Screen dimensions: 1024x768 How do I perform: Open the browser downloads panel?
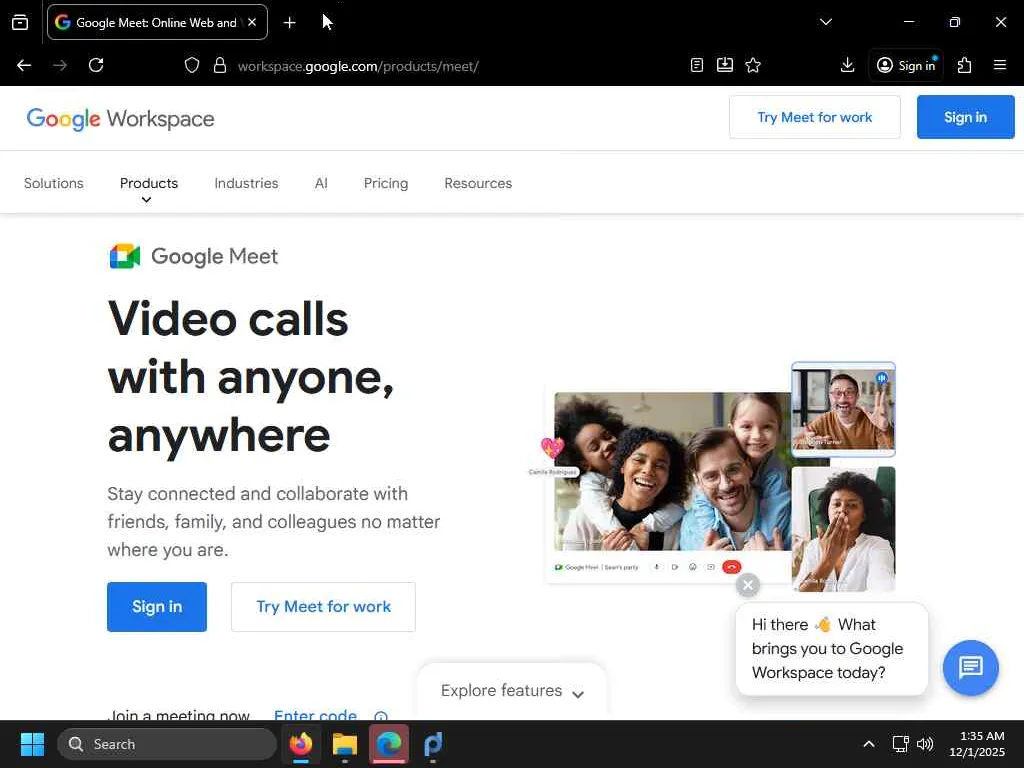(847, 65)
